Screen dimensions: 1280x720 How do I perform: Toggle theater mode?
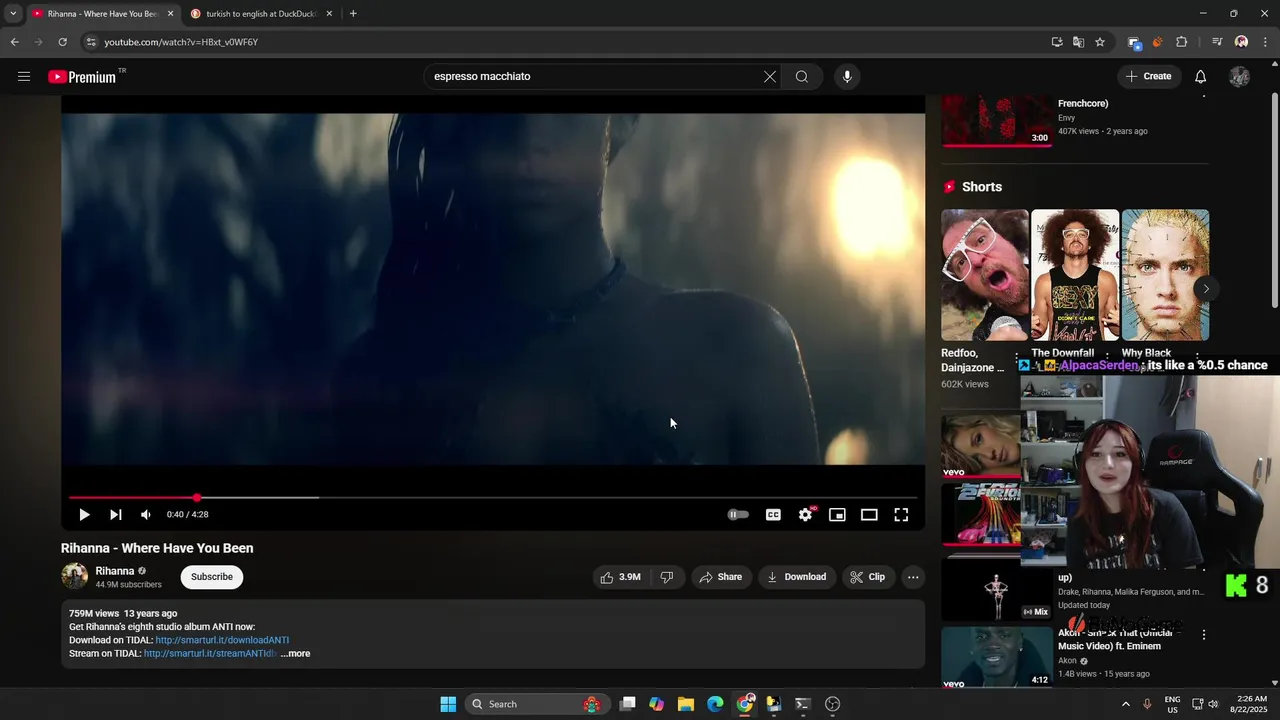click(869, 515)
